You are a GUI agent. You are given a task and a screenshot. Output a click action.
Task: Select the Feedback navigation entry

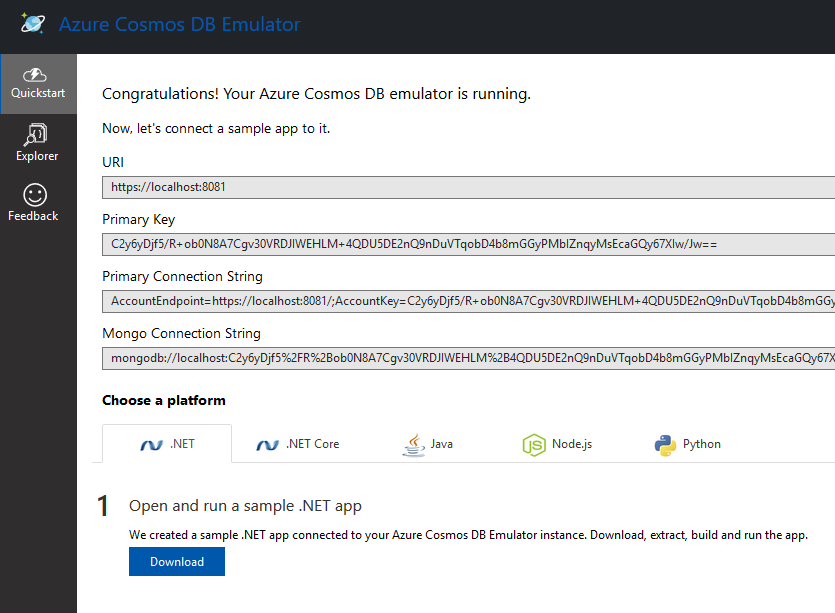pos(33,204)
